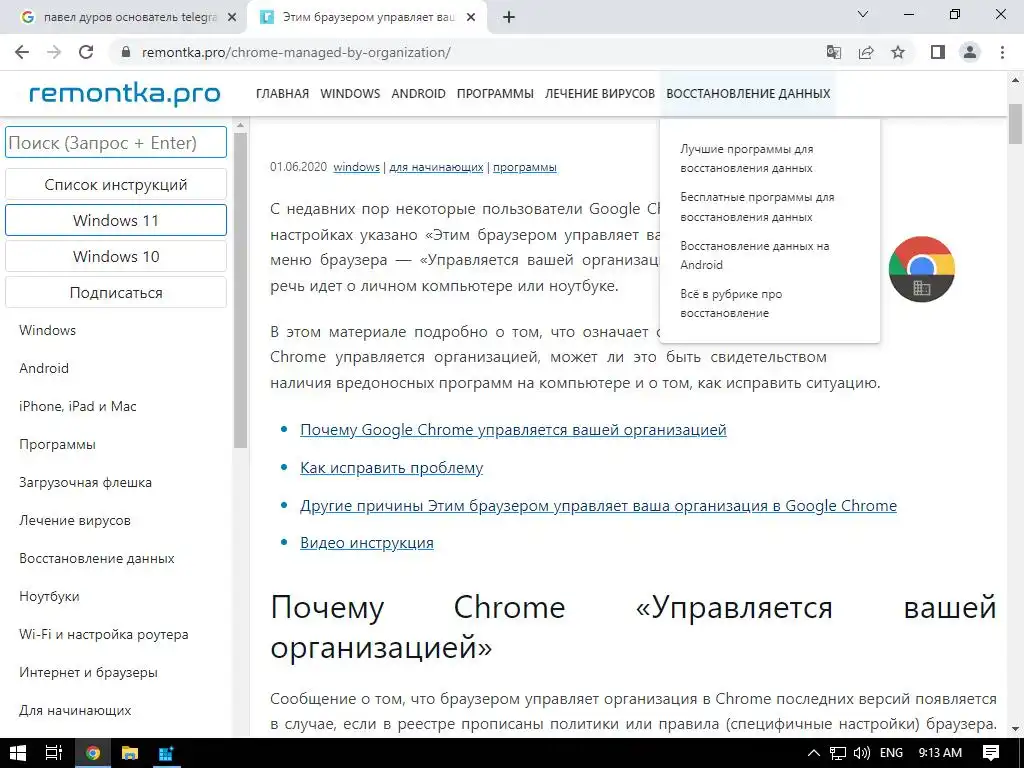Open Task View in taskbar
The width and height of the screenshot is (1024, 768).
(x=54, y=753)
